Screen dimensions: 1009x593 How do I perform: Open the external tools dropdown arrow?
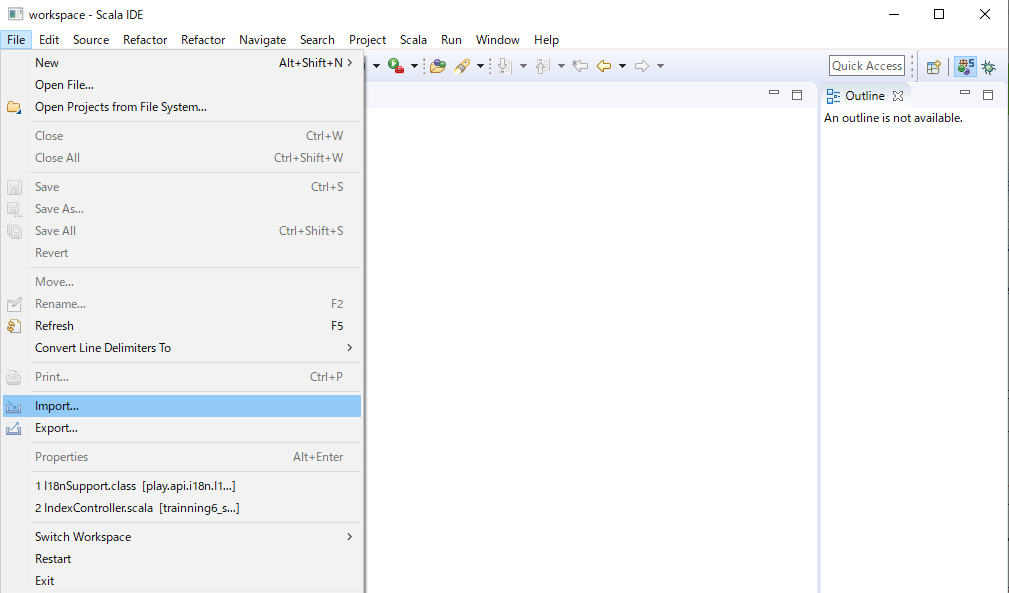pyautogui.click(x=414, y=66)
